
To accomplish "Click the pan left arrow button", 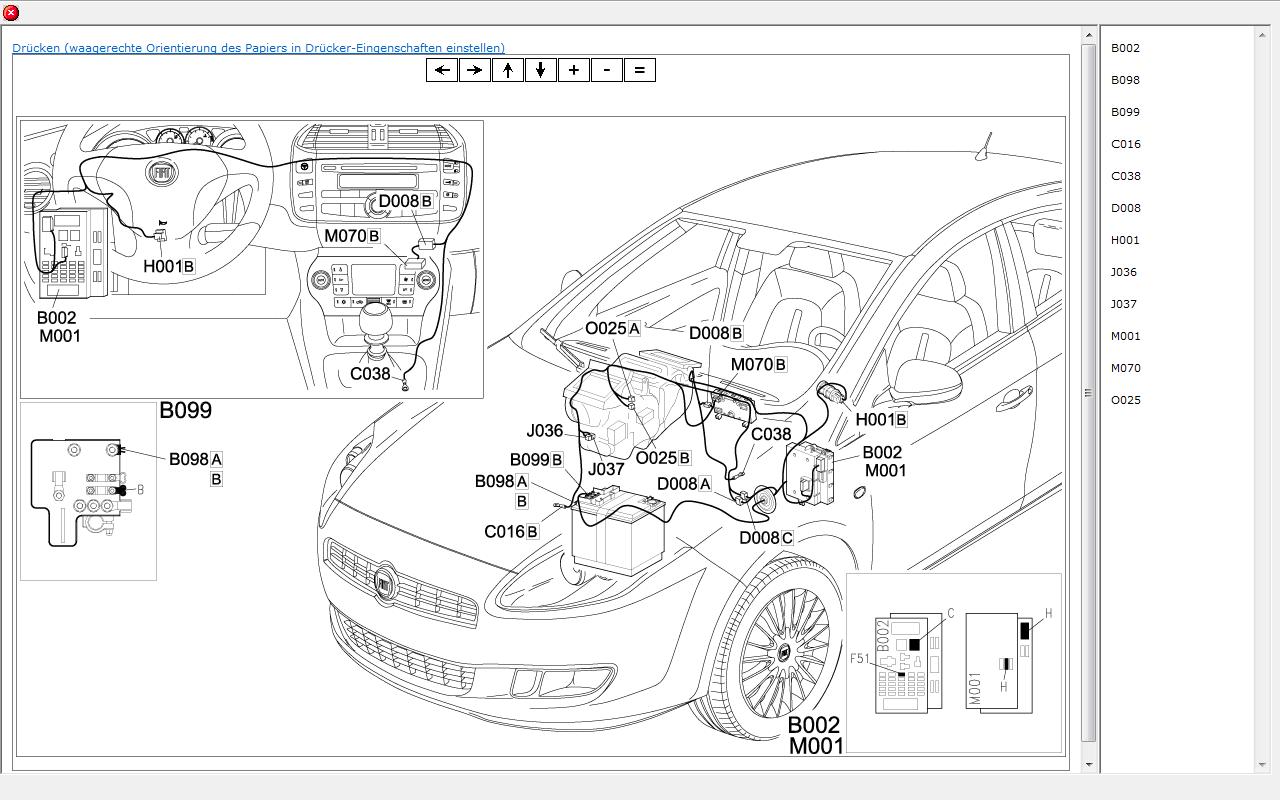I will pyautogui.click(x=442, y=70).
